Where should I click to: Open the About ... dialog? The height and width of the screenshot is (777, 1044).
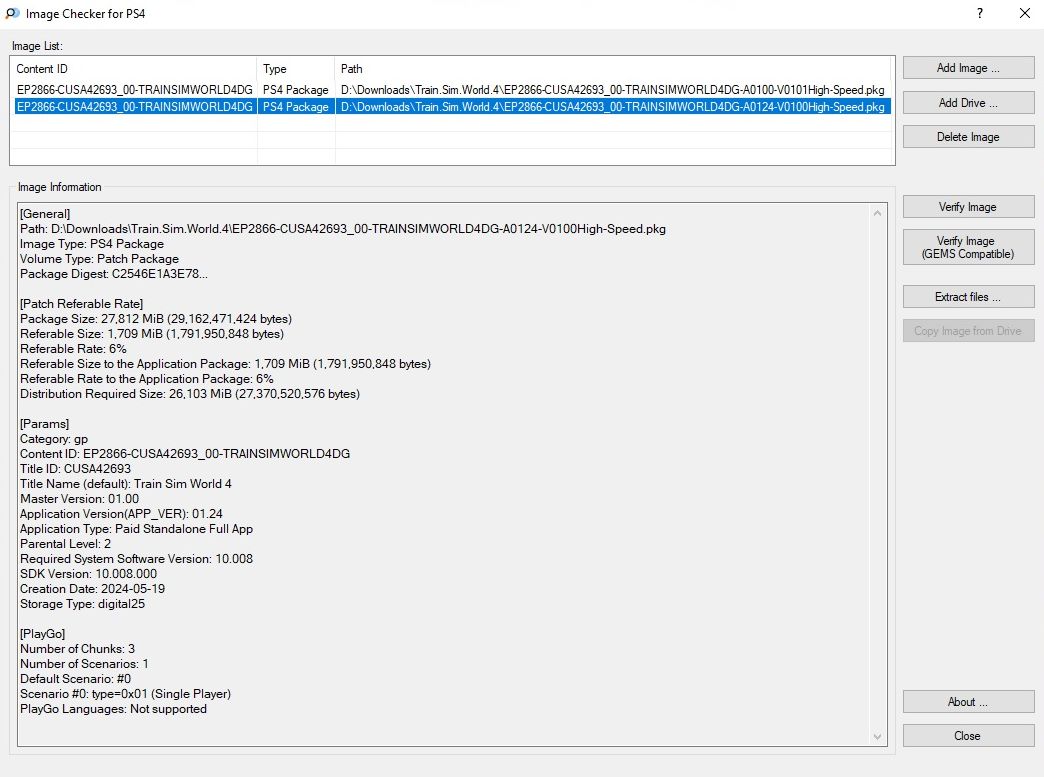968,702
